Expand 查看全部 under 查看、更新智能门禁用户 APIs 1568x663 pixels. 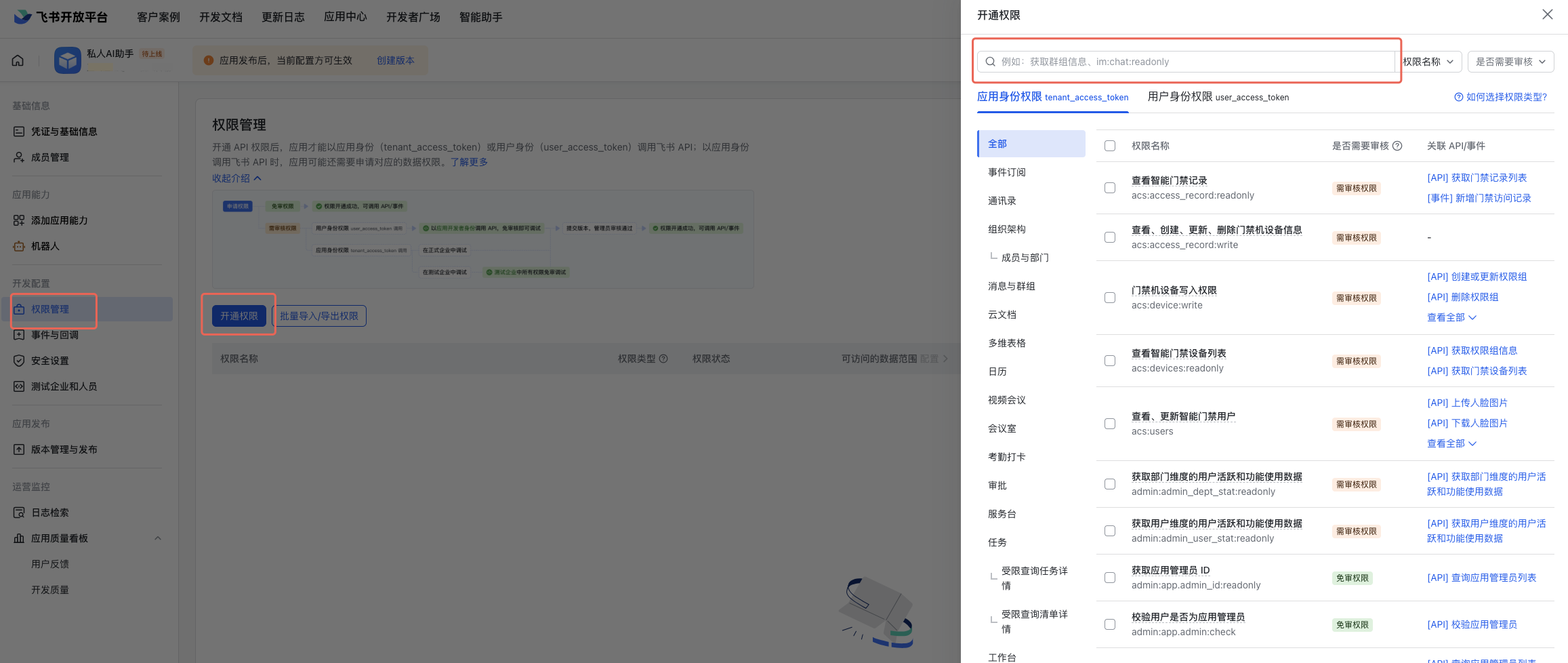(x=1451, y=443)
